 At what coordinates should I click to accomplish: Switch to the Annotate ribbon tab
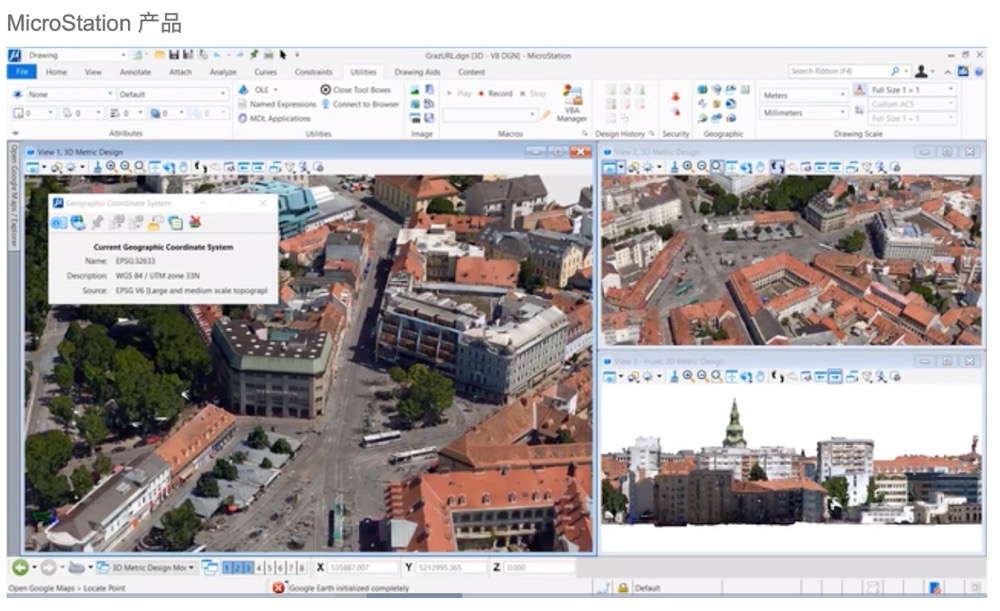pos(135,72)
